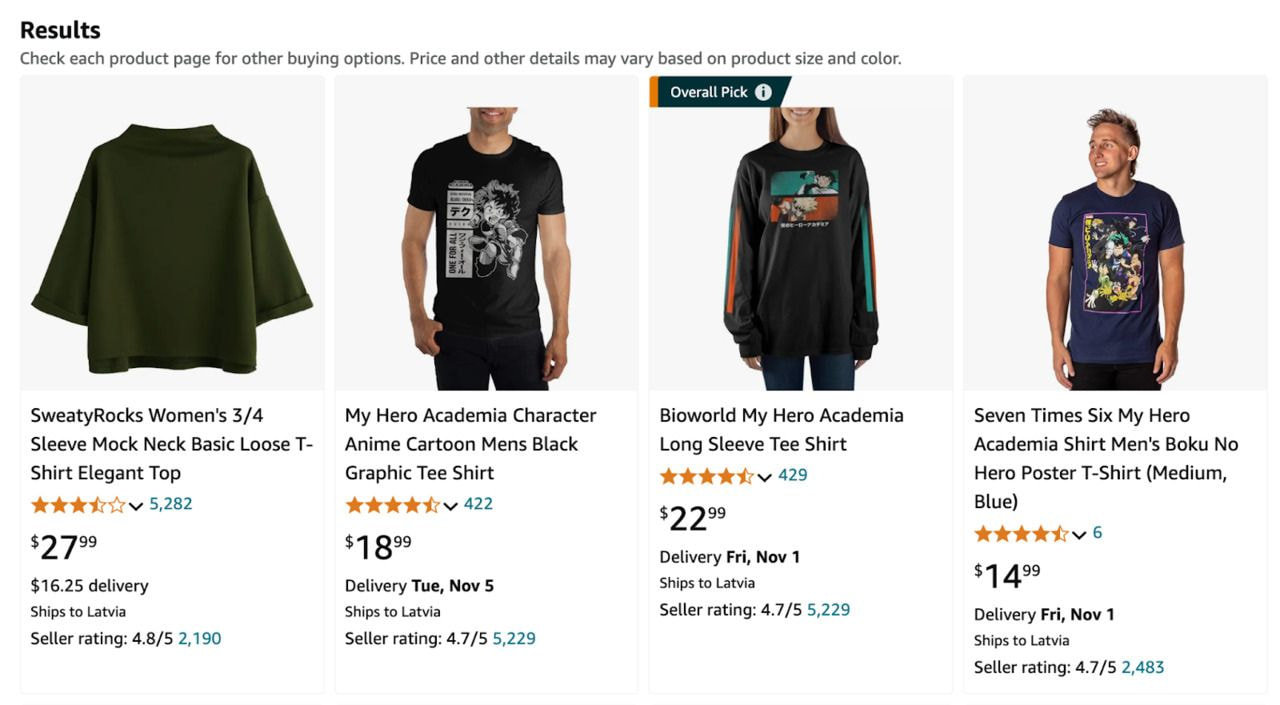Open rating dropdown for Bioworld long sleeve
This screenshot has height=705, width=1280.
(765, 477)
